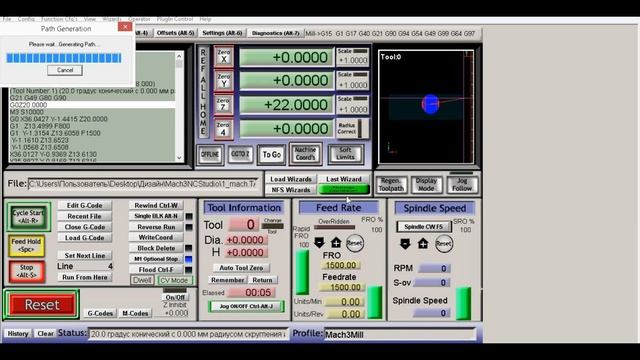The width and height of the screenshot is (640, 360).
Task: Open the Plugin Control menu
Action: [x=175, y=19]
